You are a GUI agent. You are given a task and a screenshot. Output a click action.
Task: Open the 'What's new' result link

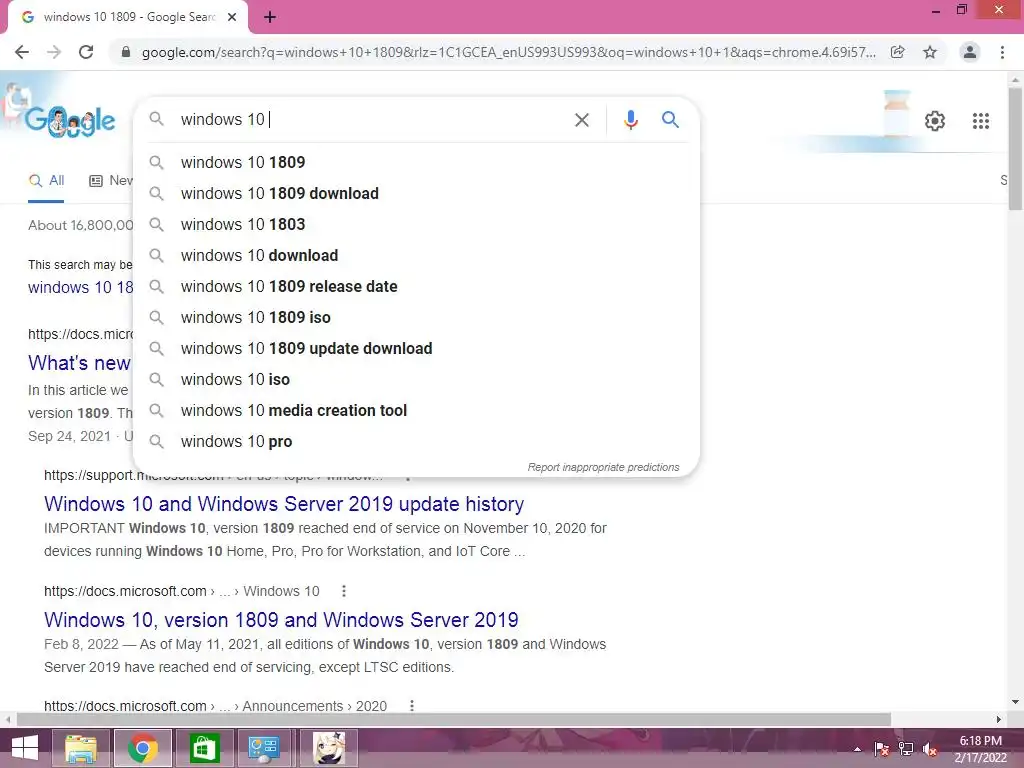(x=80, y=363)
